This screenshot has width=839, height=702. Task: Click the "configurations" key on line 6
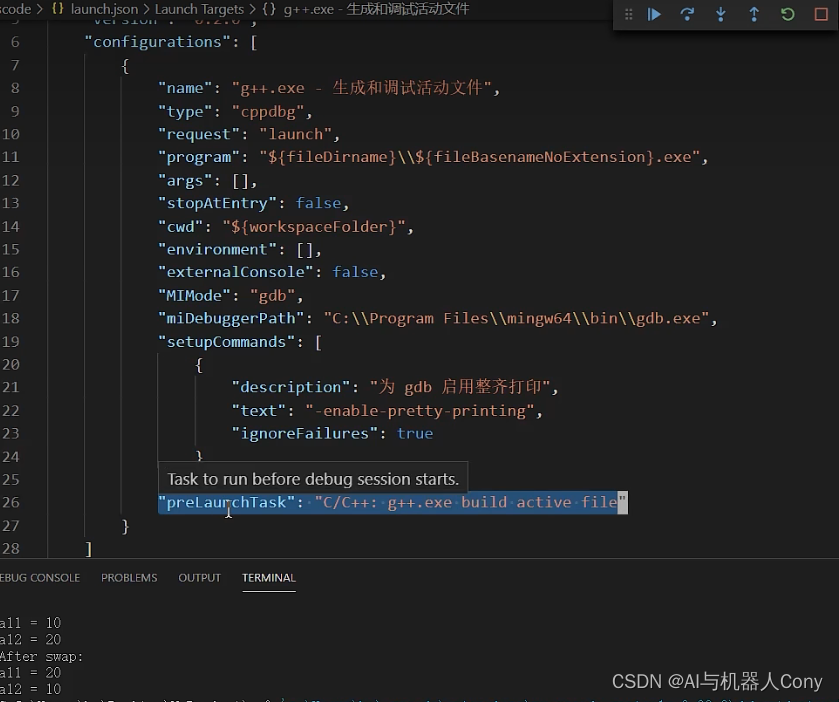tap(158, 42)
